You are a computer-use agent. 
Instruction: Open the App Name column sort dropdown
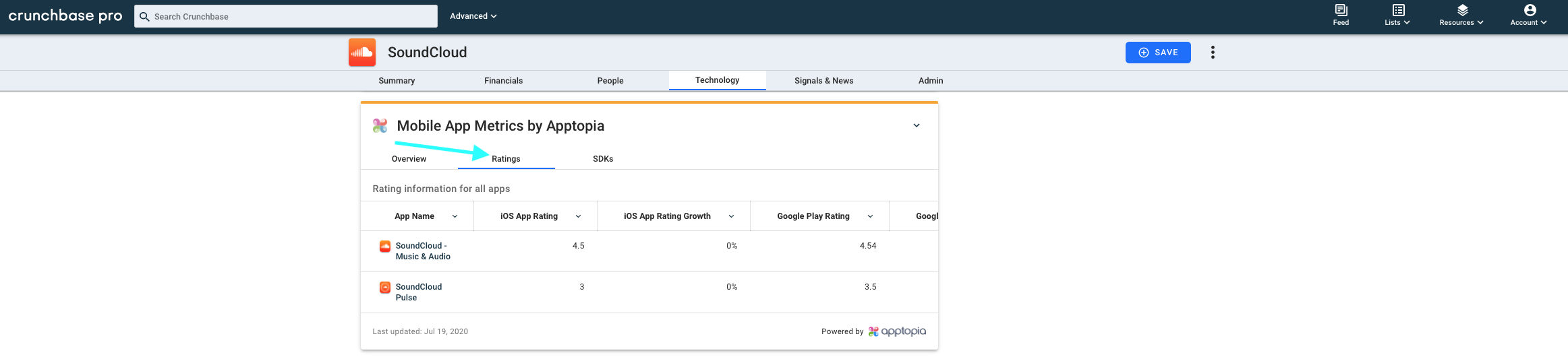click(x=455, y=216)
